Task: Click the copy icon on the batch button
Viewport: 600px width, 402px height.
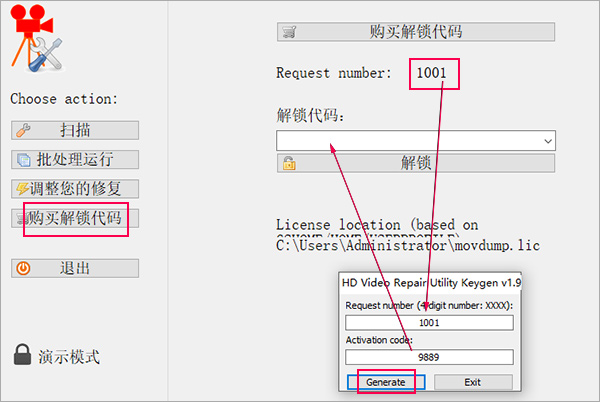Action: click(24, 160)
